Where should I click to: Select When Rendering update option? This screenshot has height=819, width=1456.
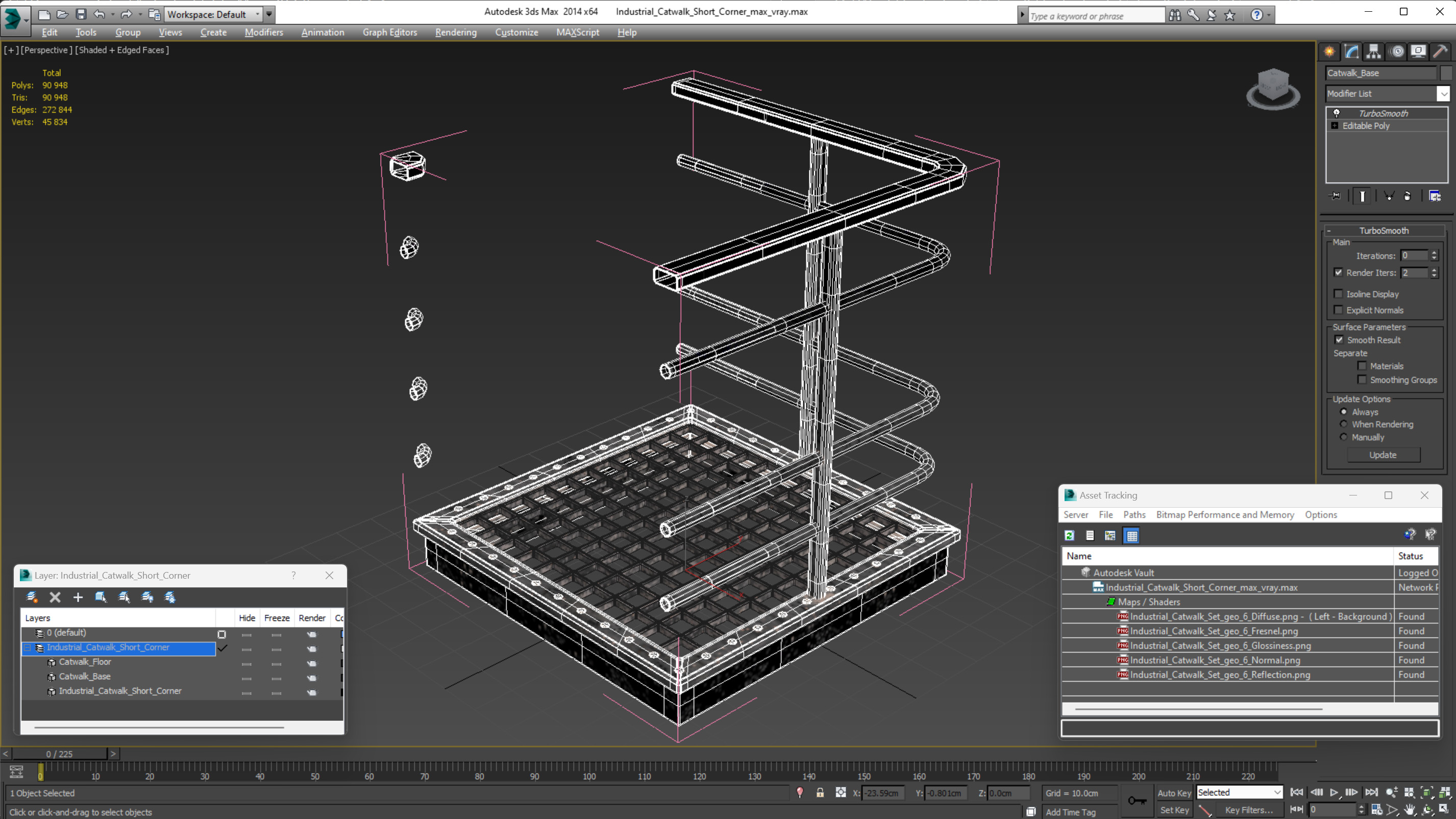click(x=1344, y=424)
